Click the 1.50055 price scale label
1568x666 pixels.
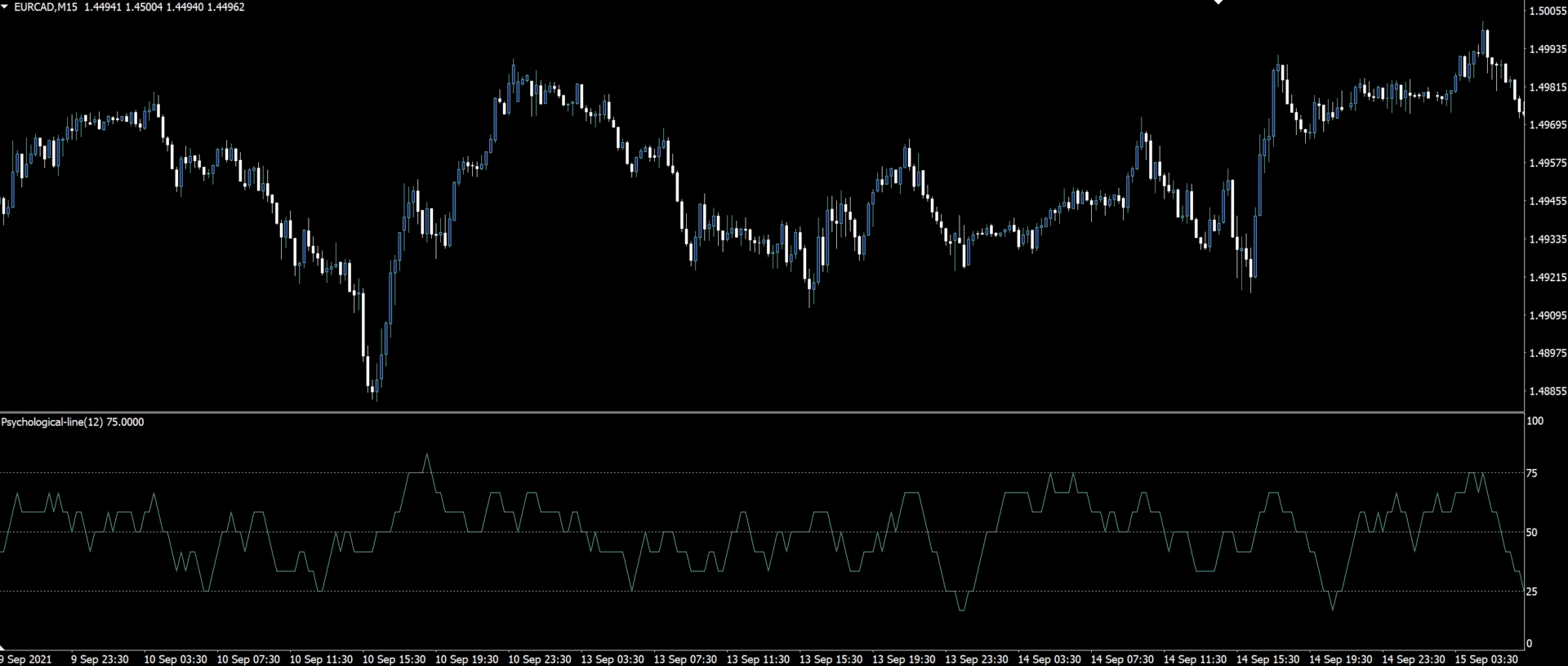click(1547, 11)
